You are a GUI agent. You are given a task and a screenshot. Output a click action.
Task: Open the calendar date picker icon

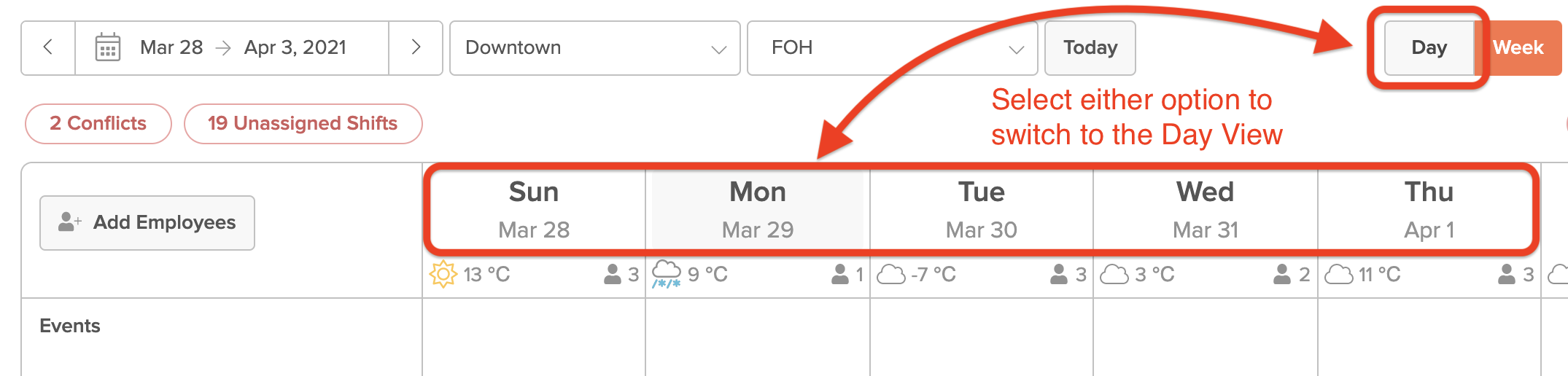click(x=108, y=48)
